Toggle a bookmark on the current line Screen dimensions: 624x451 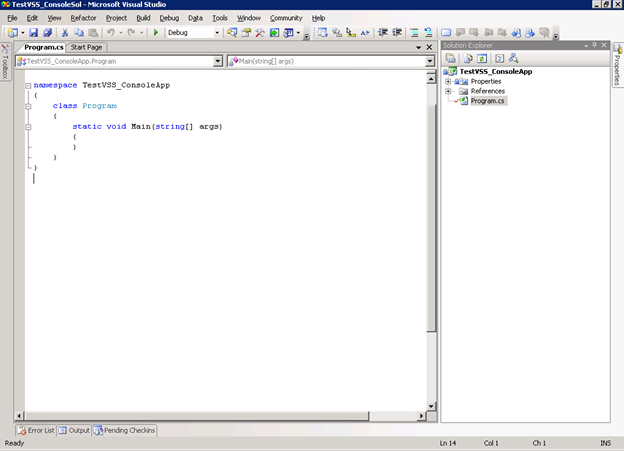point(446,33)
